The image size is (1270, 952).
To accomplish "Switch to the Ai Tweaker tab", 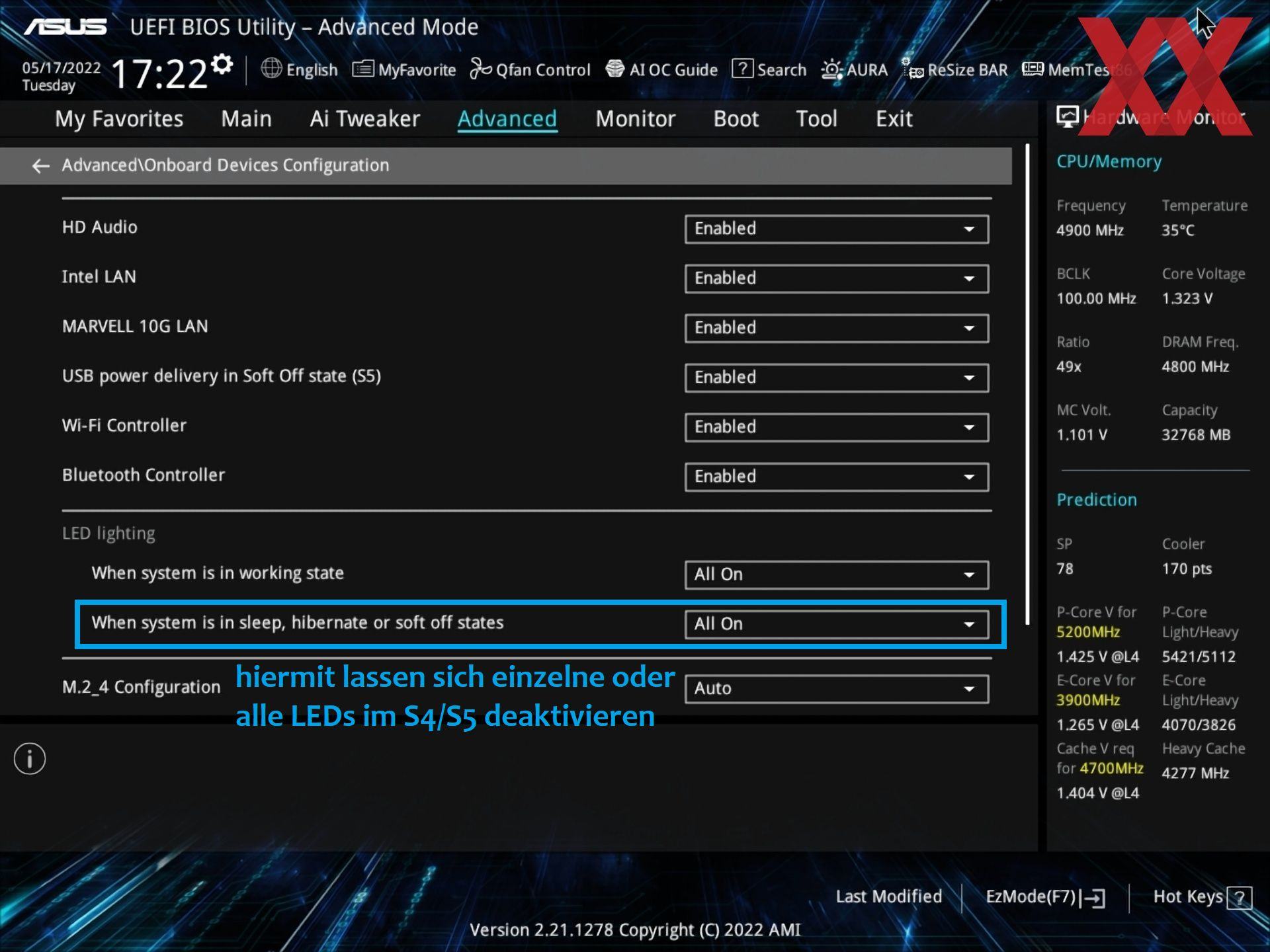I will 364,119.
